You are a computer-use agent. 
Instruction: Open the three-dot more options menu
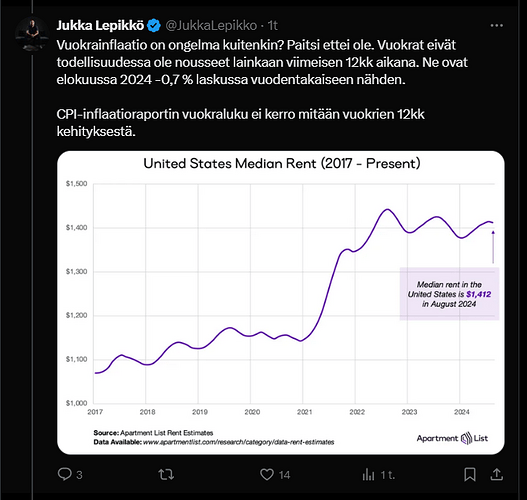(x=496, y=26)
